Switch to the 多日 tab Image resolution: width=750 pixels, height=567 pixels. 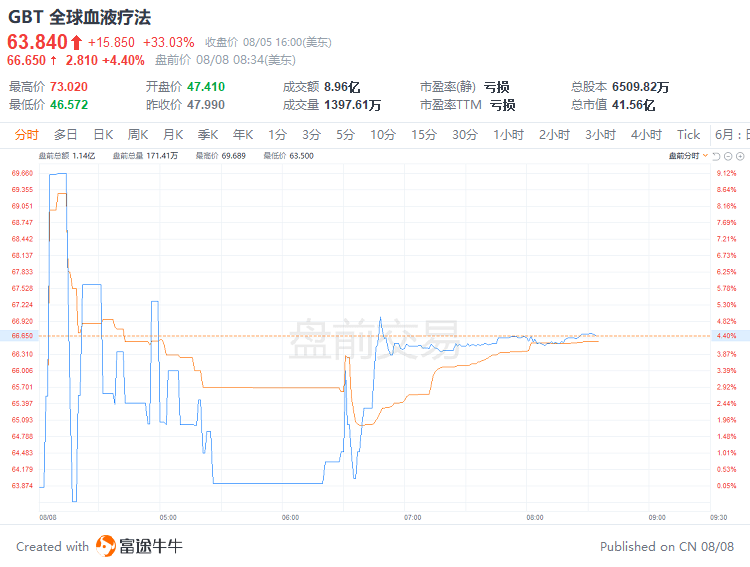(66, 135)
